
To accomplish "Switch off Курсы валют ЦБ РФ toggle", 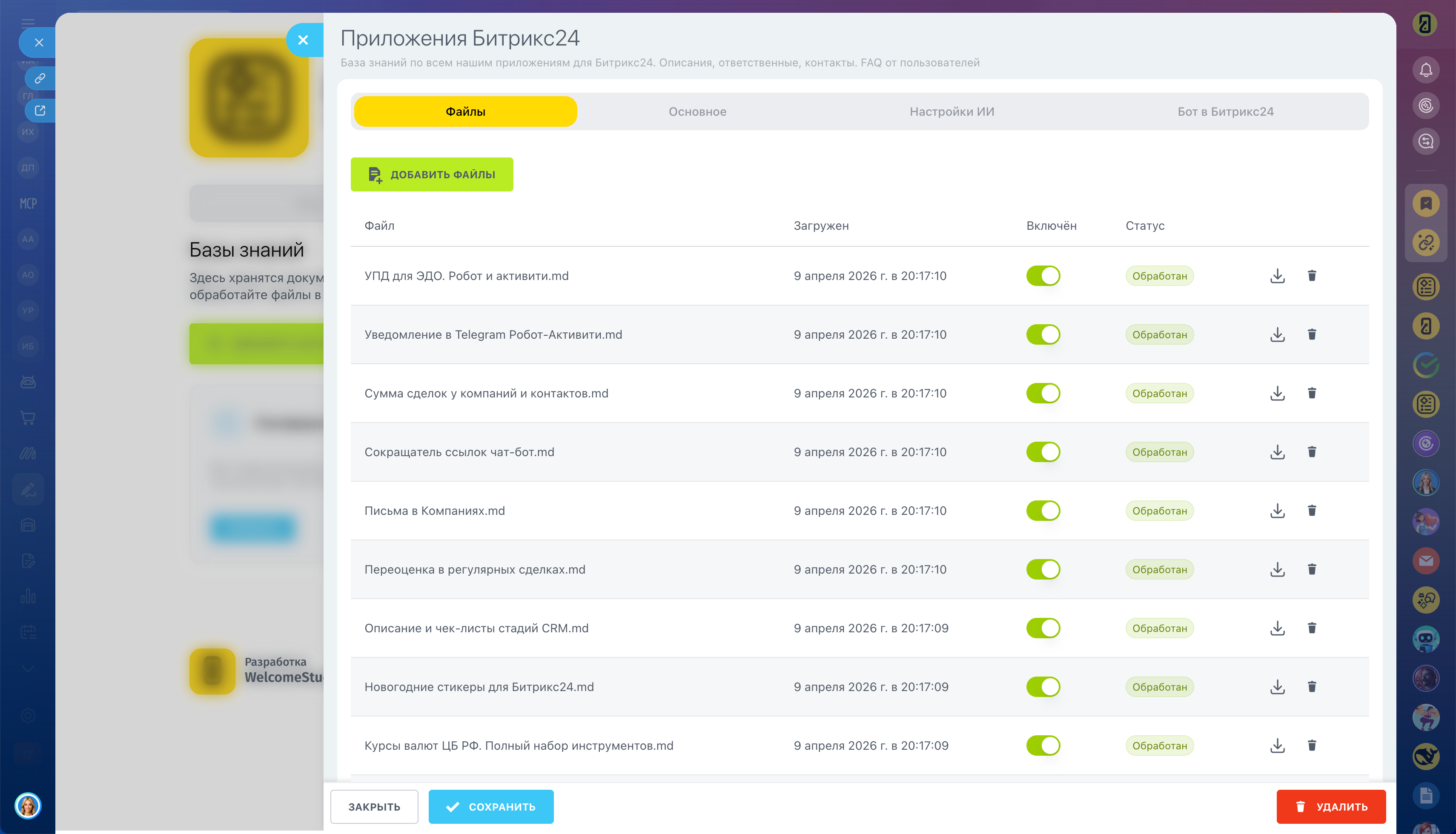I will 1043,745.
